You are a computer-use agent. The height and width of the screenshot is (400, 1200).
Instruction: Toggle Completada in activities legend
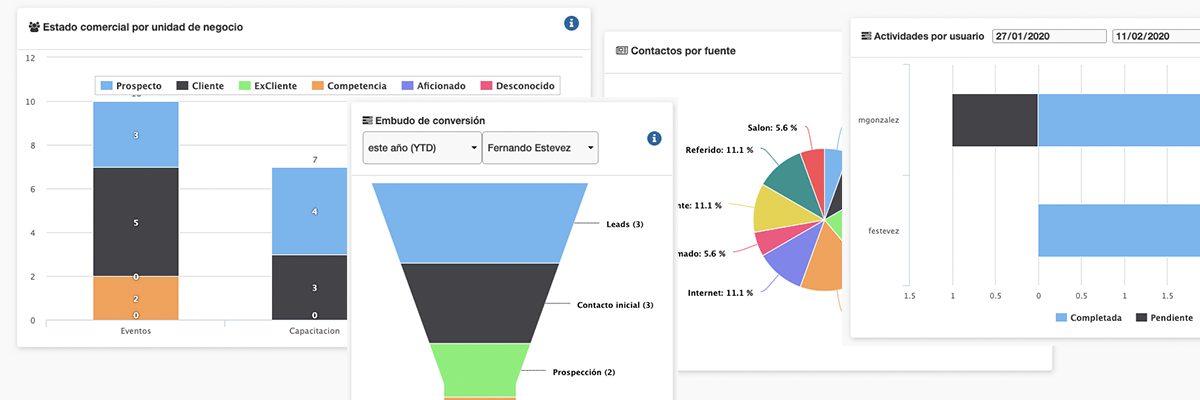pyautogui.click(x=1089, y=318)
